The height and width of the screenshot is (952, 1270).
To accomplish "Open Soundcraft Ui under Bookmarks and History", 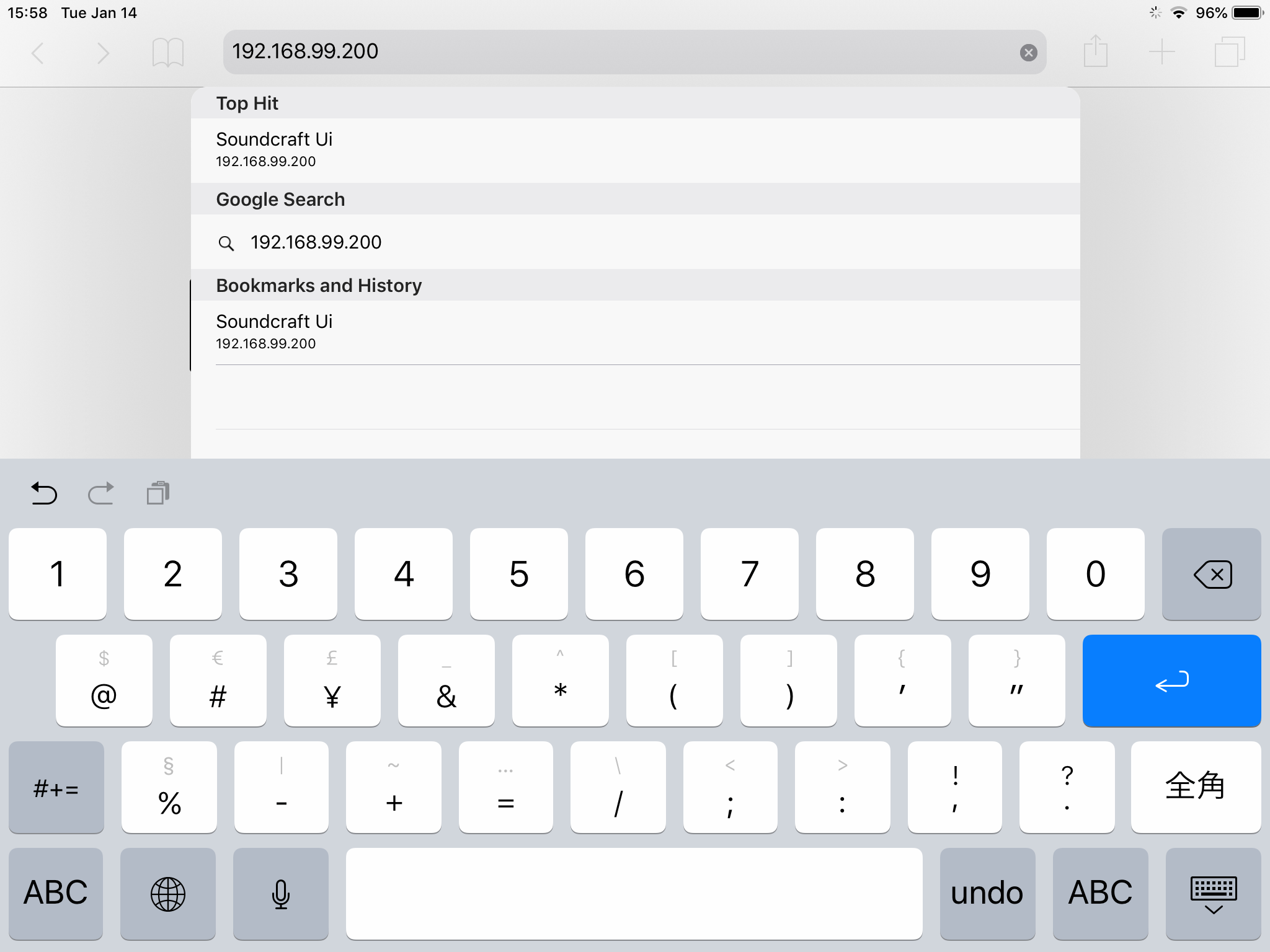I will 636,332.
